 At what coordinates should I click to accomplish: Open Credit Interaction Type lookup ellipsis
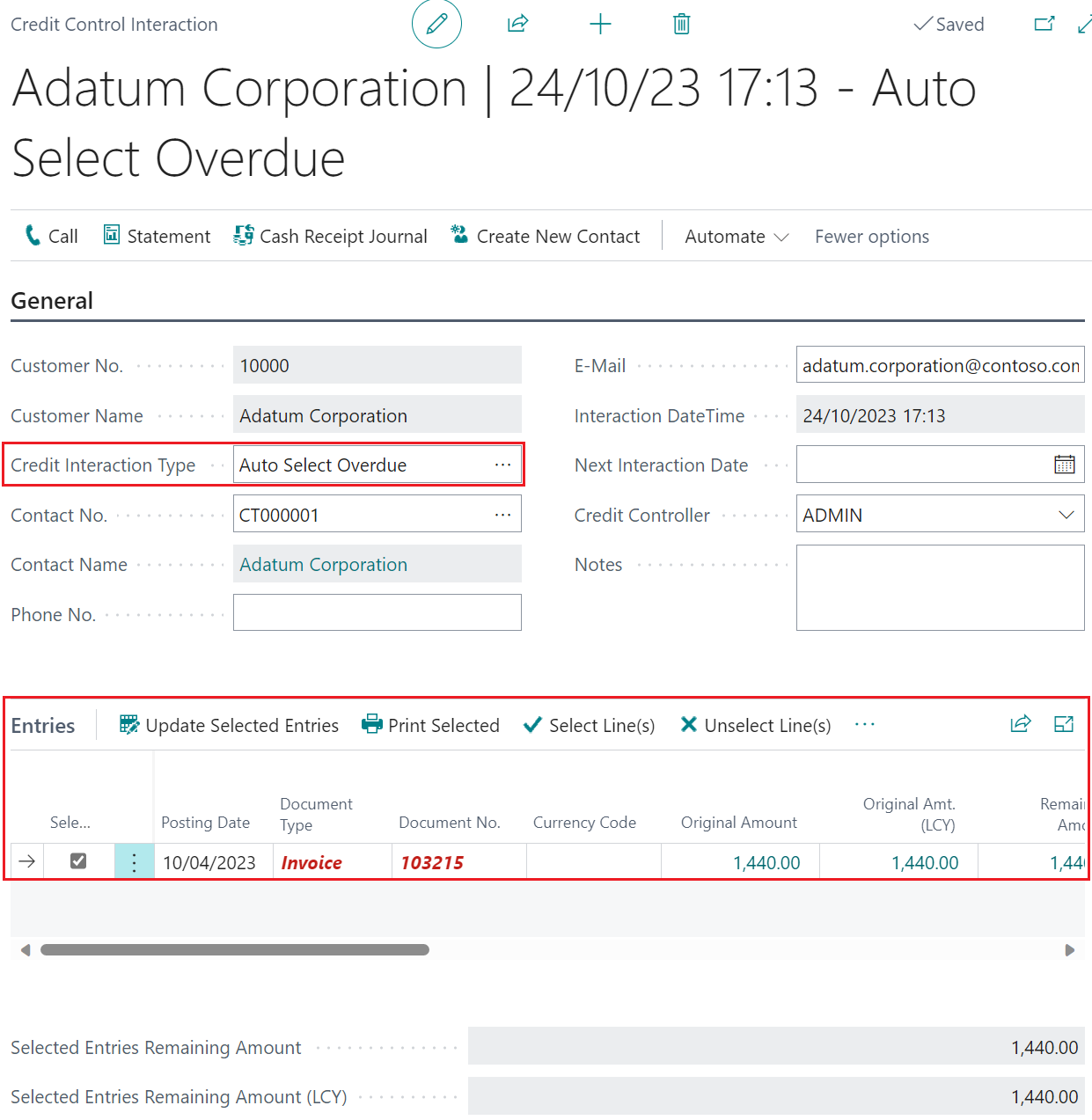[502, 465]
